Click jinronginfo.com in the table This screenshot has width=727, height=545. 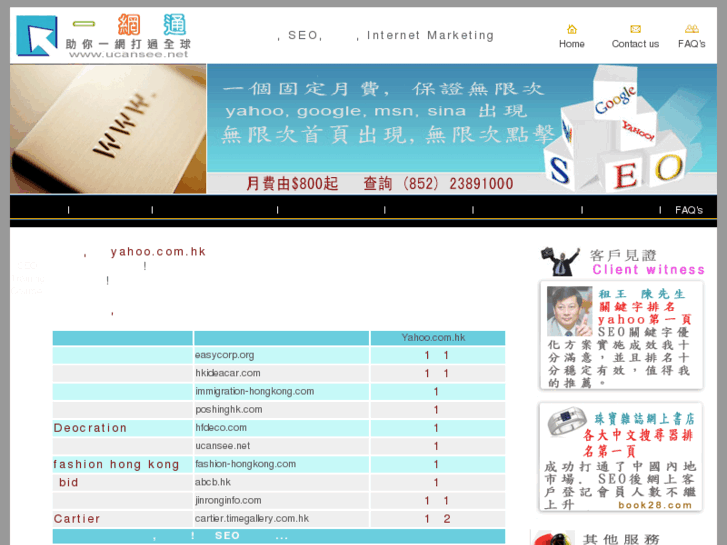pyautogui.click(x=228, y=500)
